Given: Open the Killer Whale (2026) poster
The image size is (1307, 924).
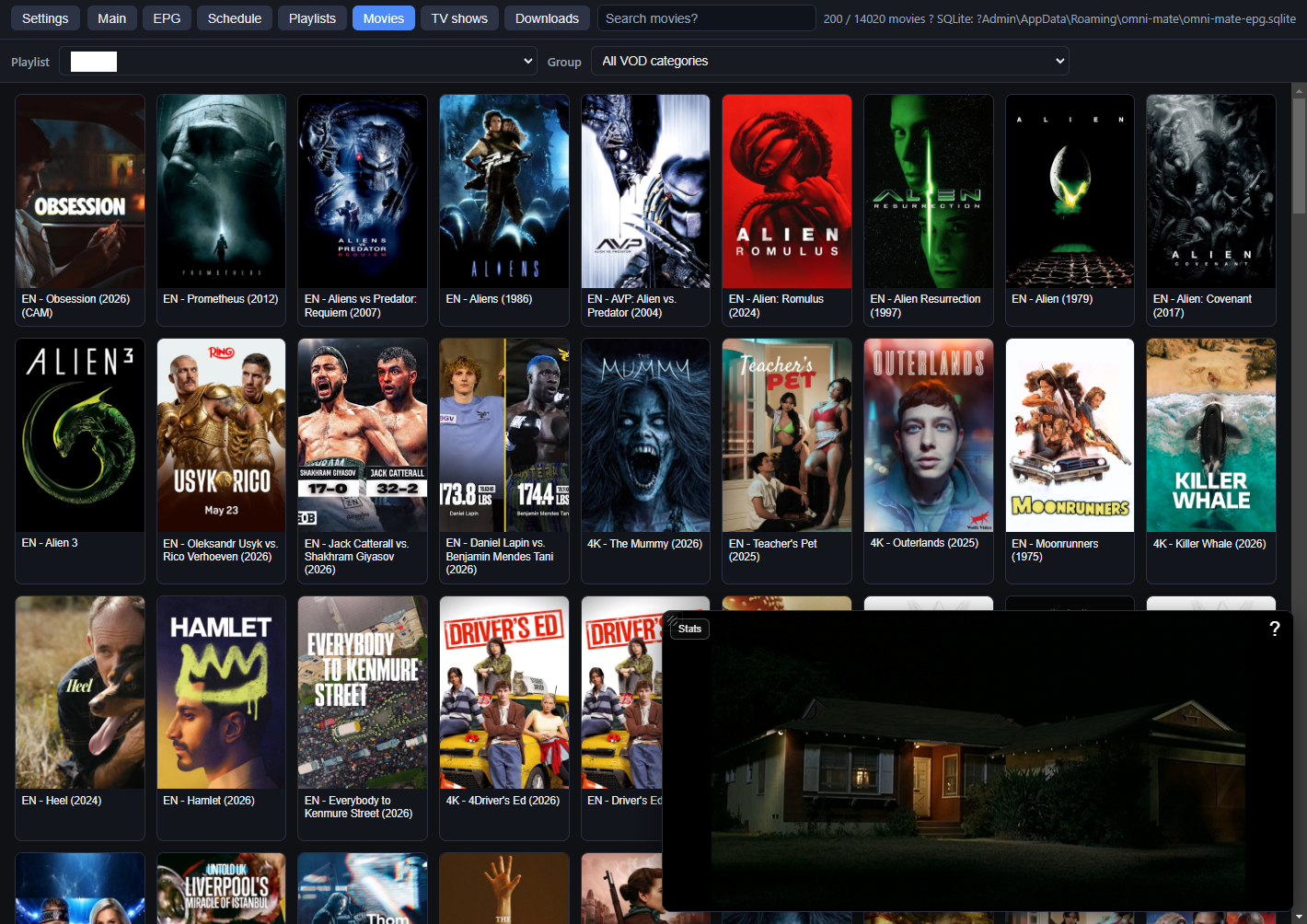Looking at the screenshot, I should 1211,435.
